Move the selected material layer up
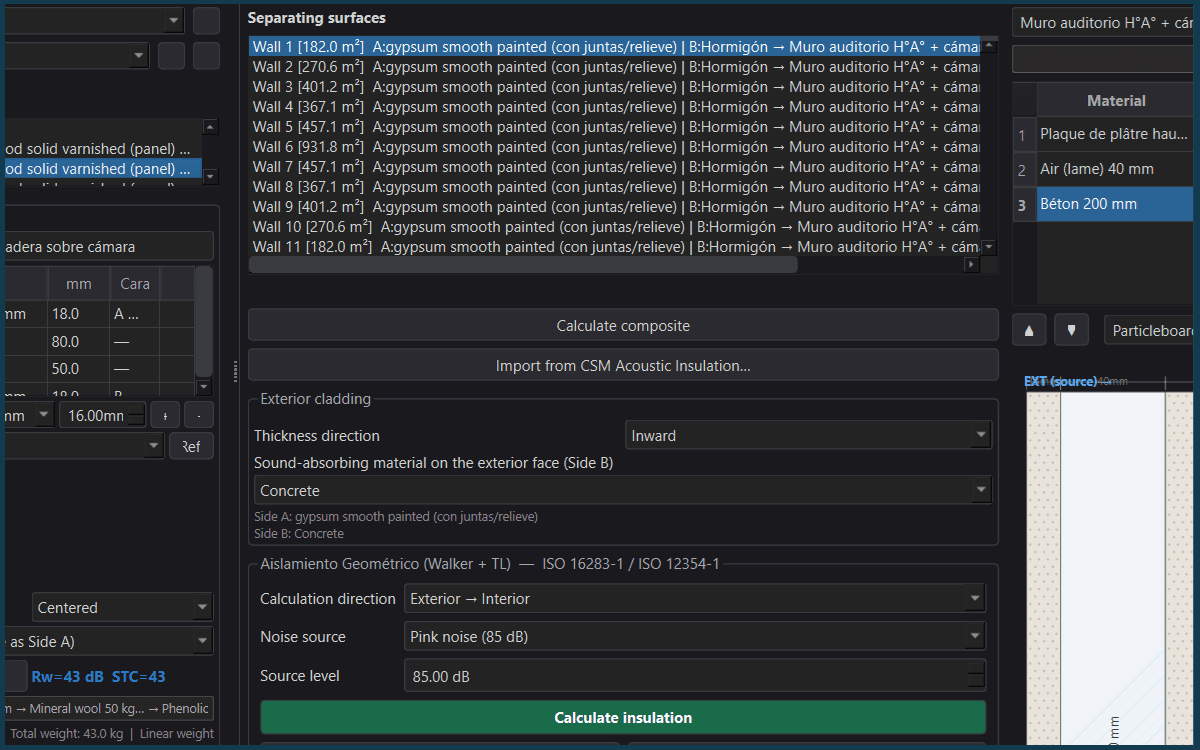Image resolution: width=1200 pixels, height=750 pixels. tap(1030, 330)
